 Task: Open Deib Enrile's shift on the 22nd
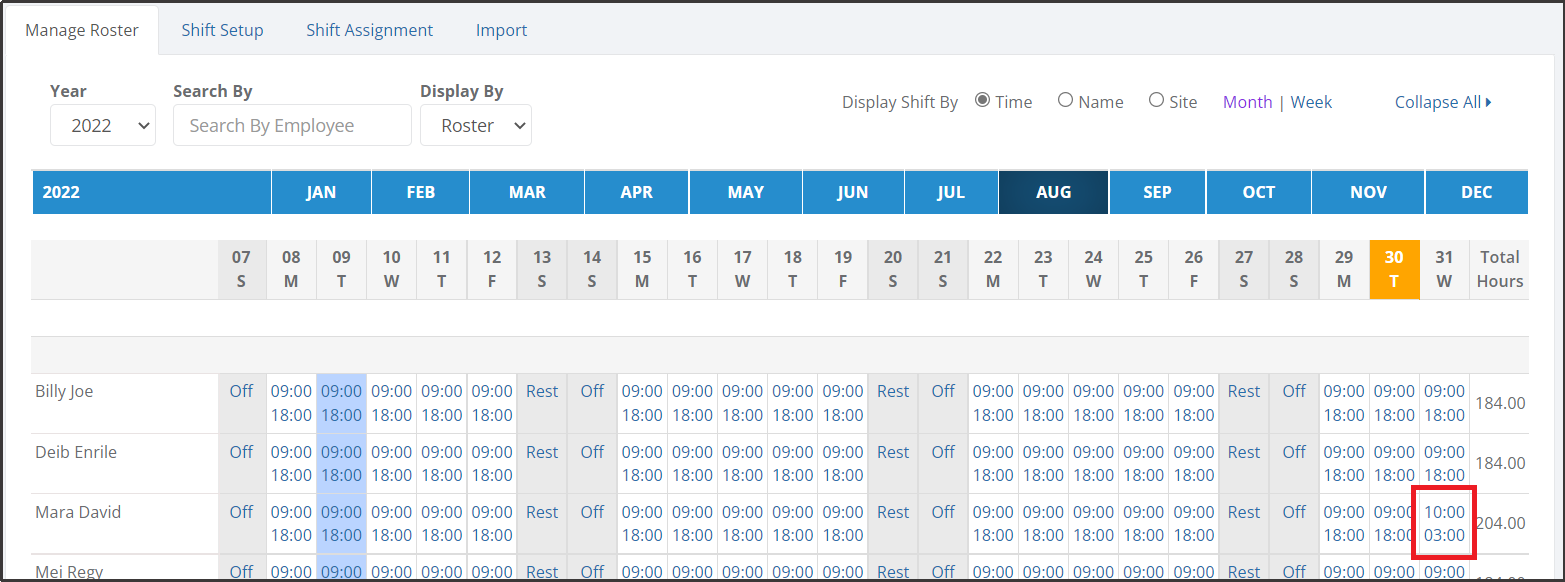click(x=993, y=463)
